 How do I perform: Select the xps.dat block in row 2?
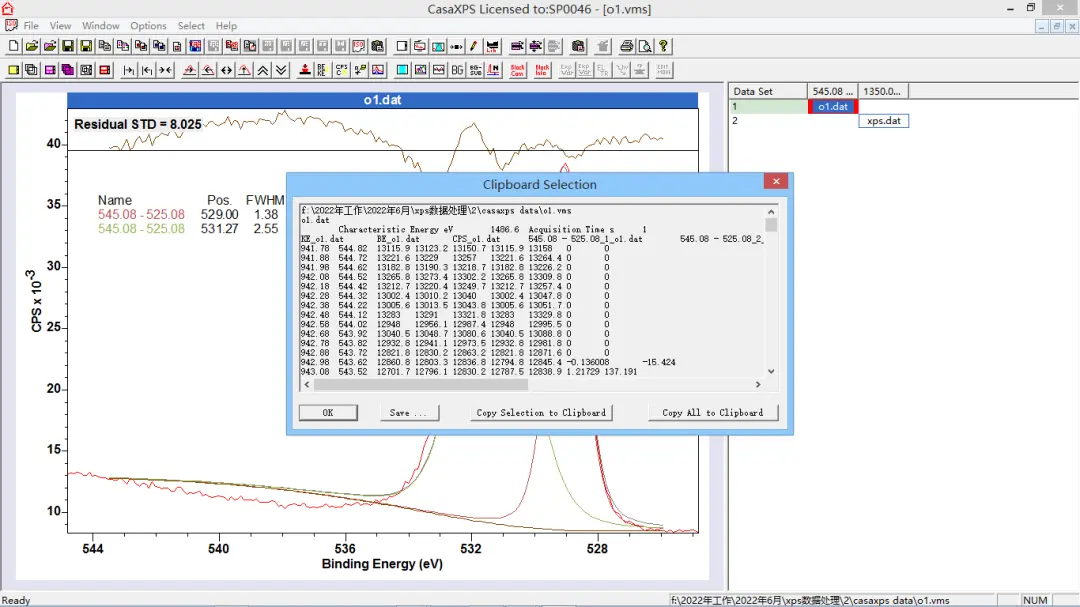pyautogui.click(x=883, y=121)
